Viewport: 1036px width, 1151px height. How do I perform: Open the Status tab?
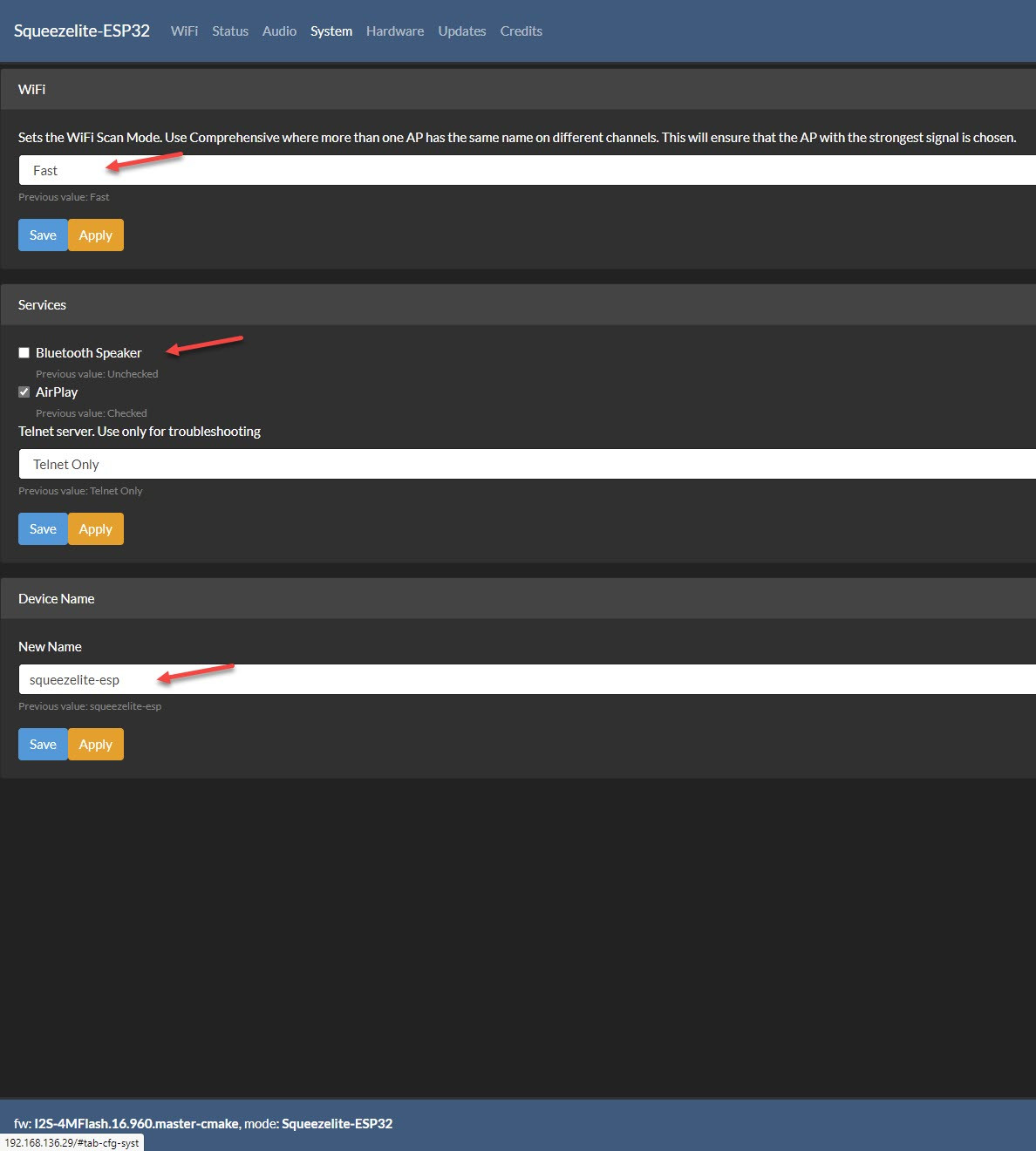[230, 31]
